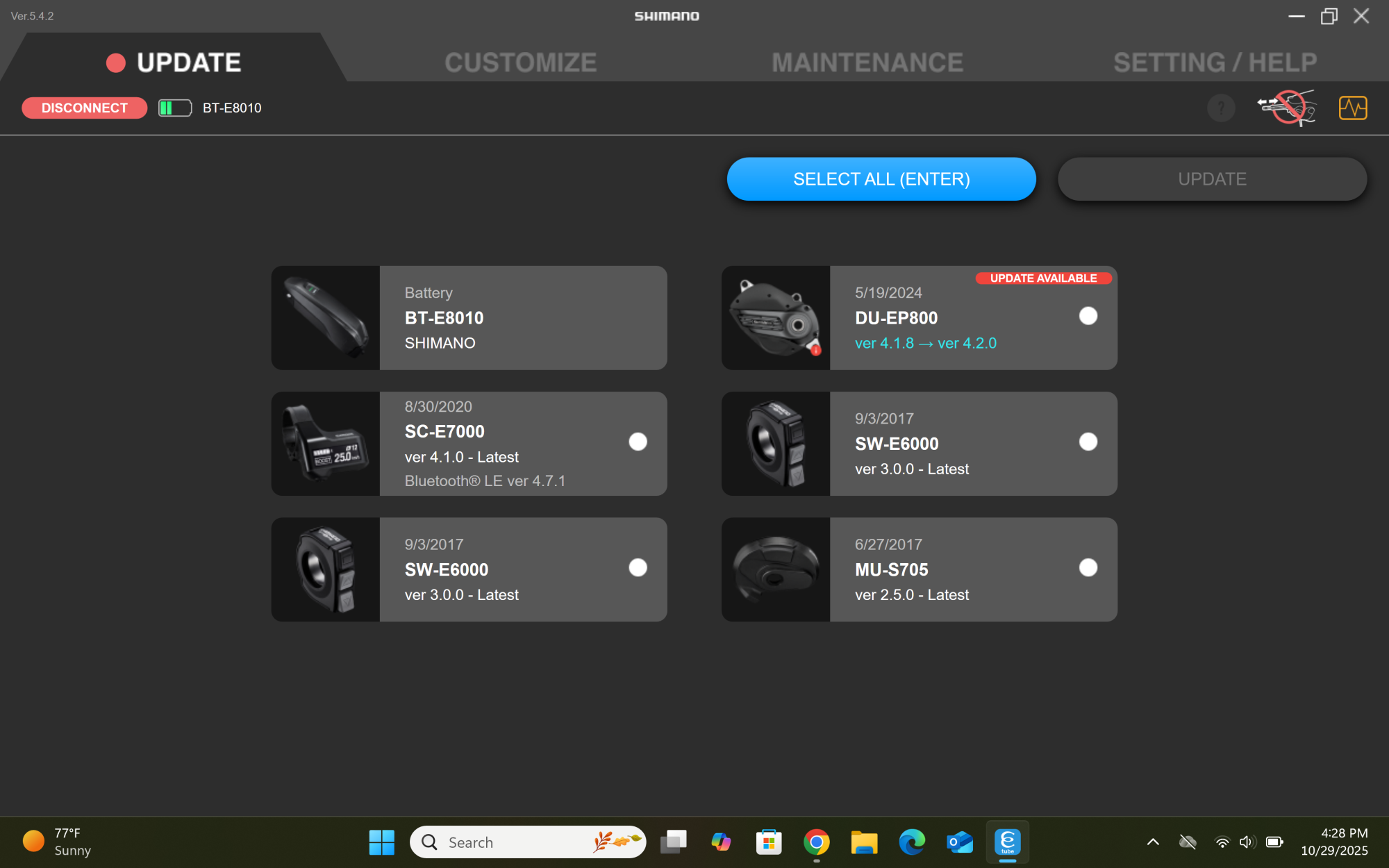Click the battery level indicator beside DISCONNECT

point(174,108)
